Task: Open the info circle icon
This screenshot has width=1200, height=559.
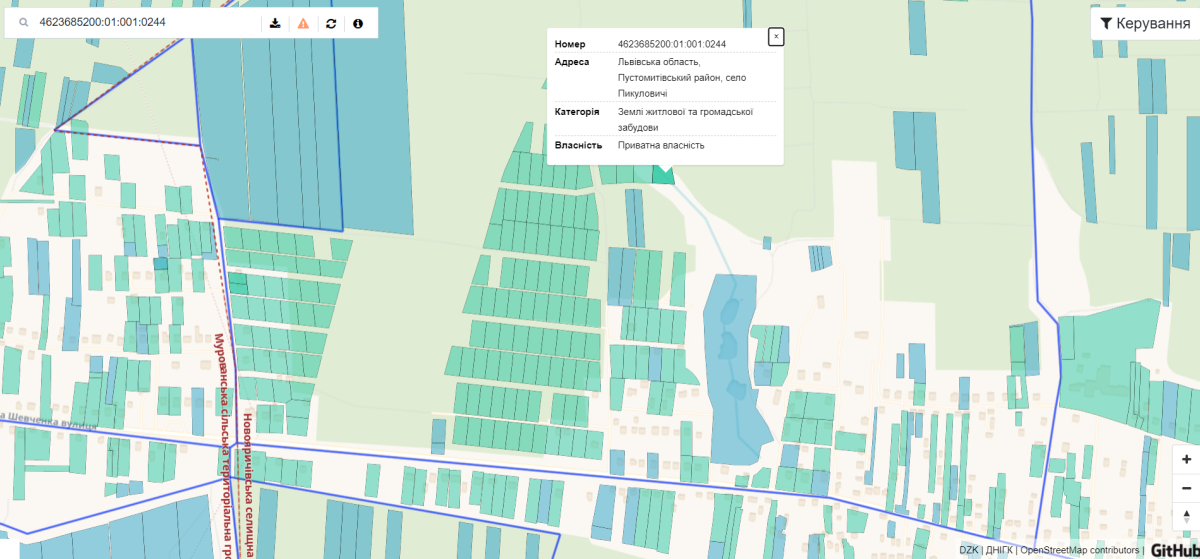Action: 358,23
